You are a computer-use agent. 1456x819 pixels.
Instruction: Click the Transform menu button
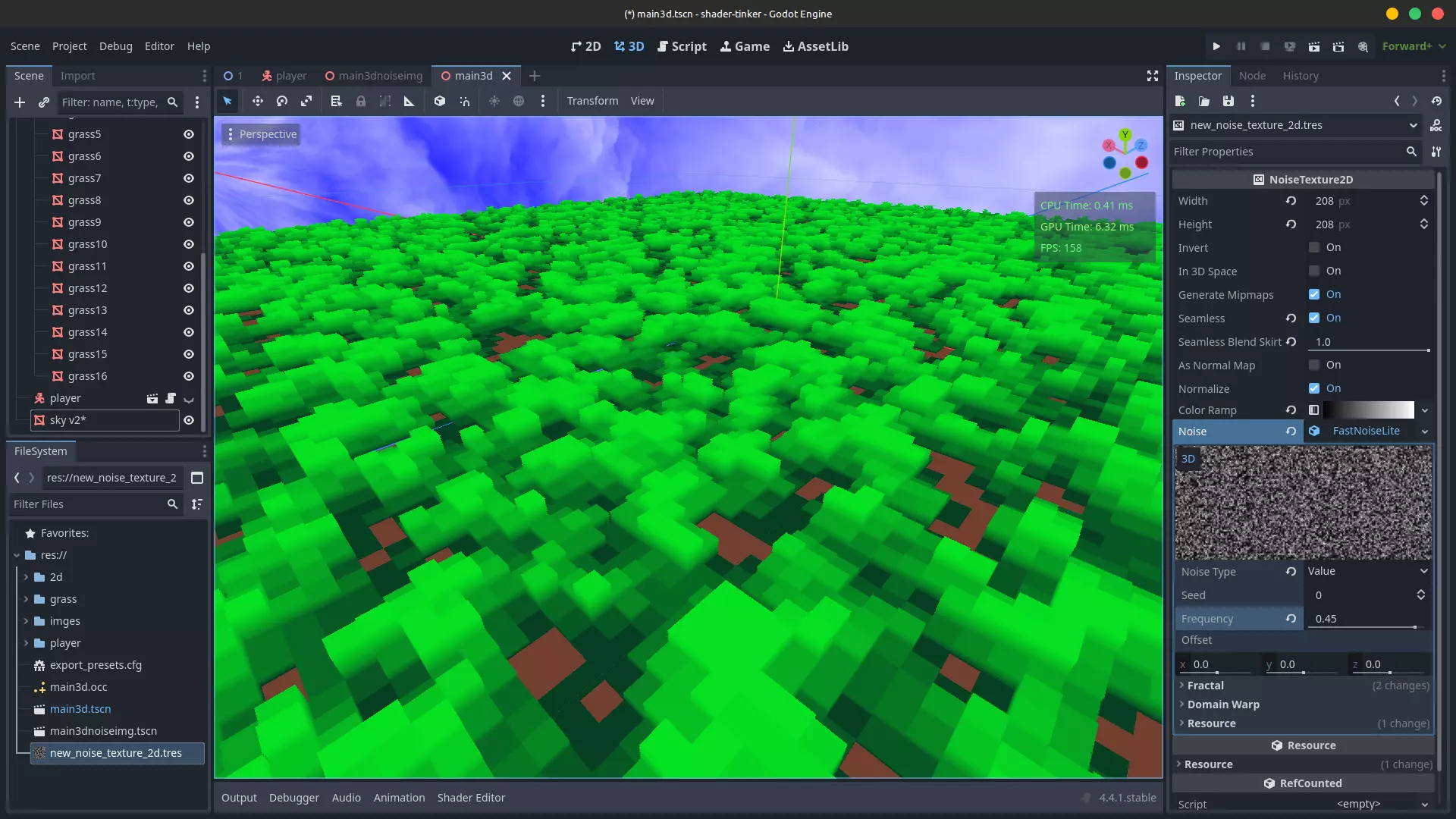tap(592, 101)
